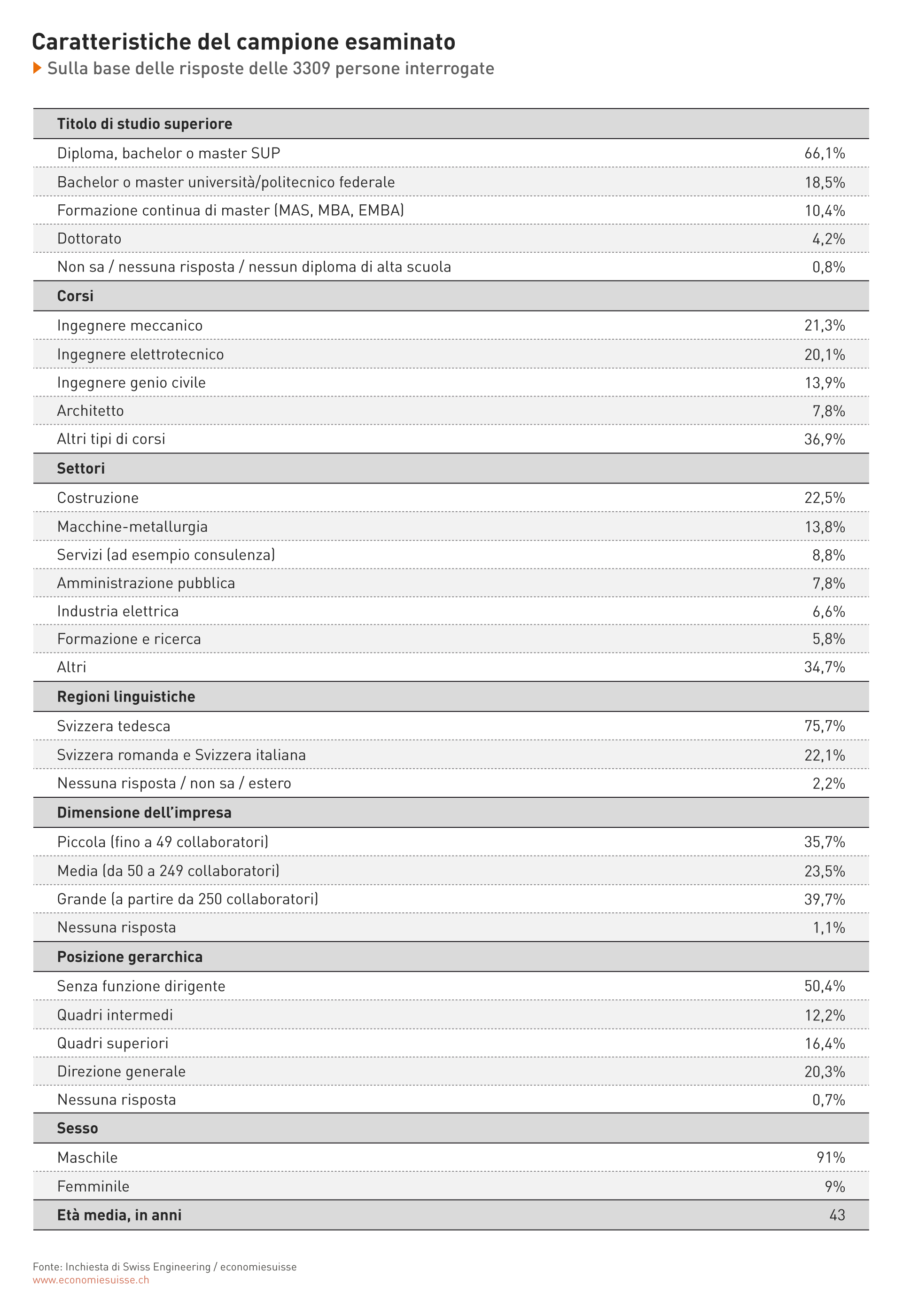Select the 'Corsi' section header

(451, 296)
